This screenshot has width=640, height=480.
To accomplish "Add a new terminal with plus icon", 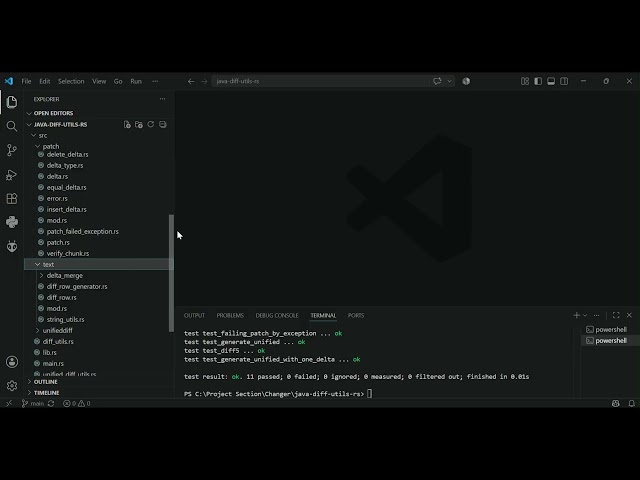I will pyautogui.click(x=576, y=315).
